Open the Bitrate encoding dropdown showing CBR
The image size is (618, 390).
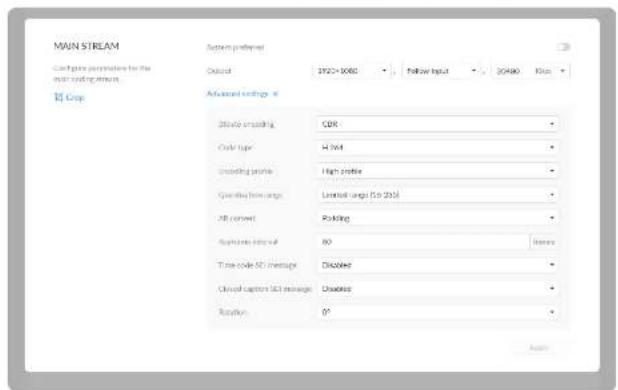(438, 124)
